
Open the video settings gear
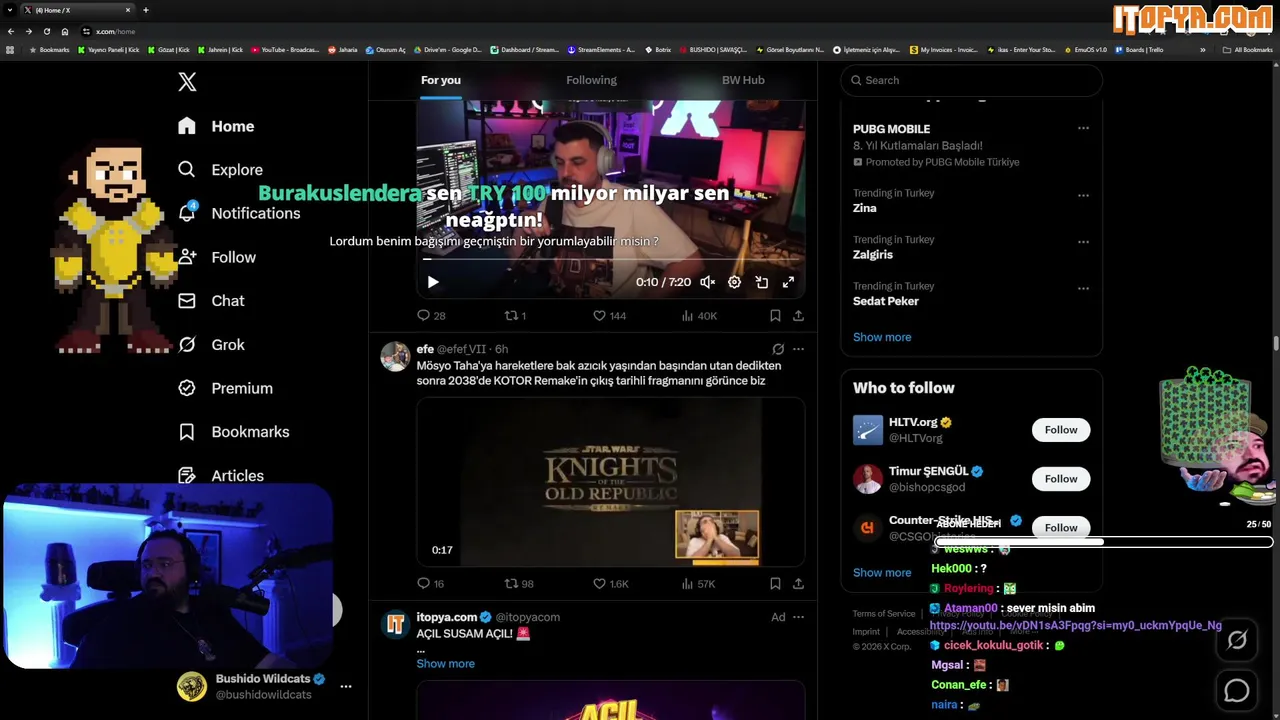pos(734,282)
